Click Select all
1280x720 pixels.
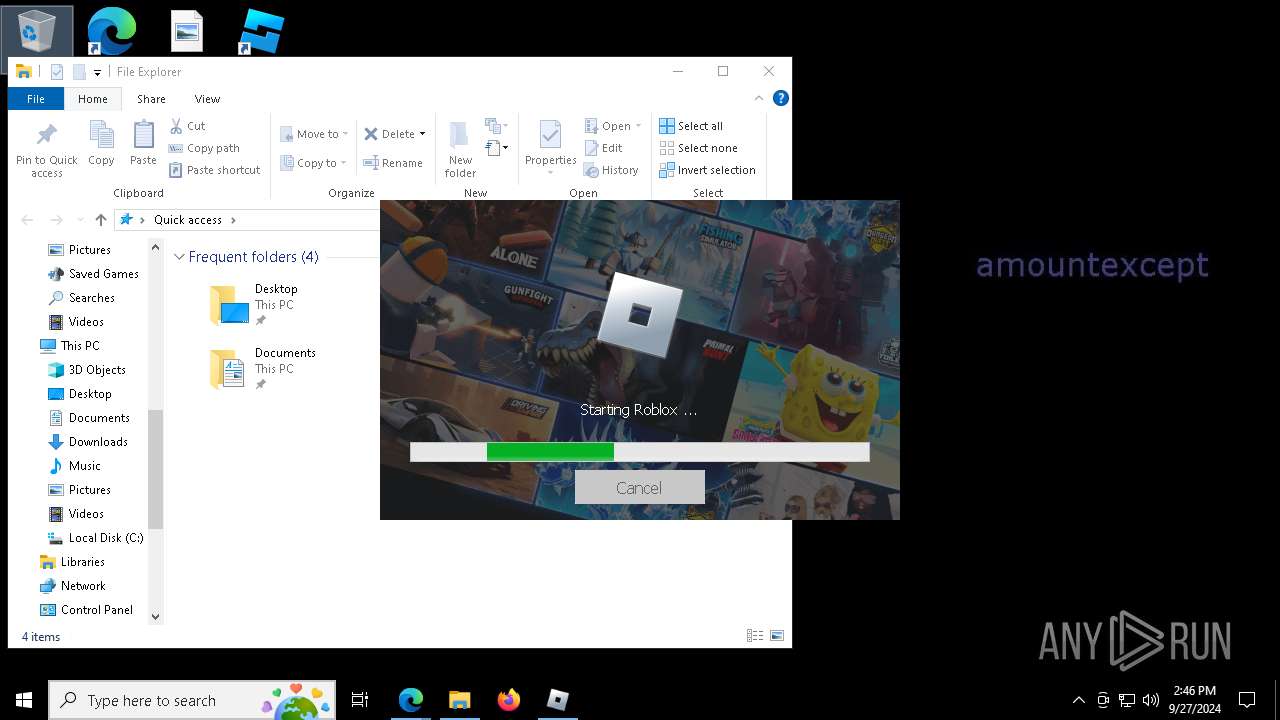[x=691, y=126]
